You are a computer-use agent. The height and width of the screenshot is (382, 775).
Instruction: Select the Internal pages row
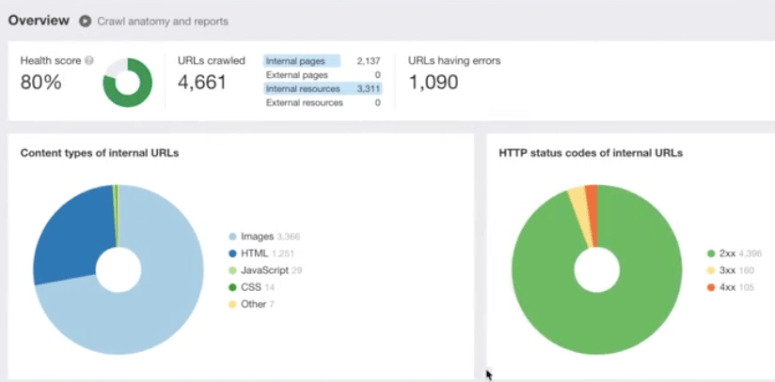click(323, 61)
